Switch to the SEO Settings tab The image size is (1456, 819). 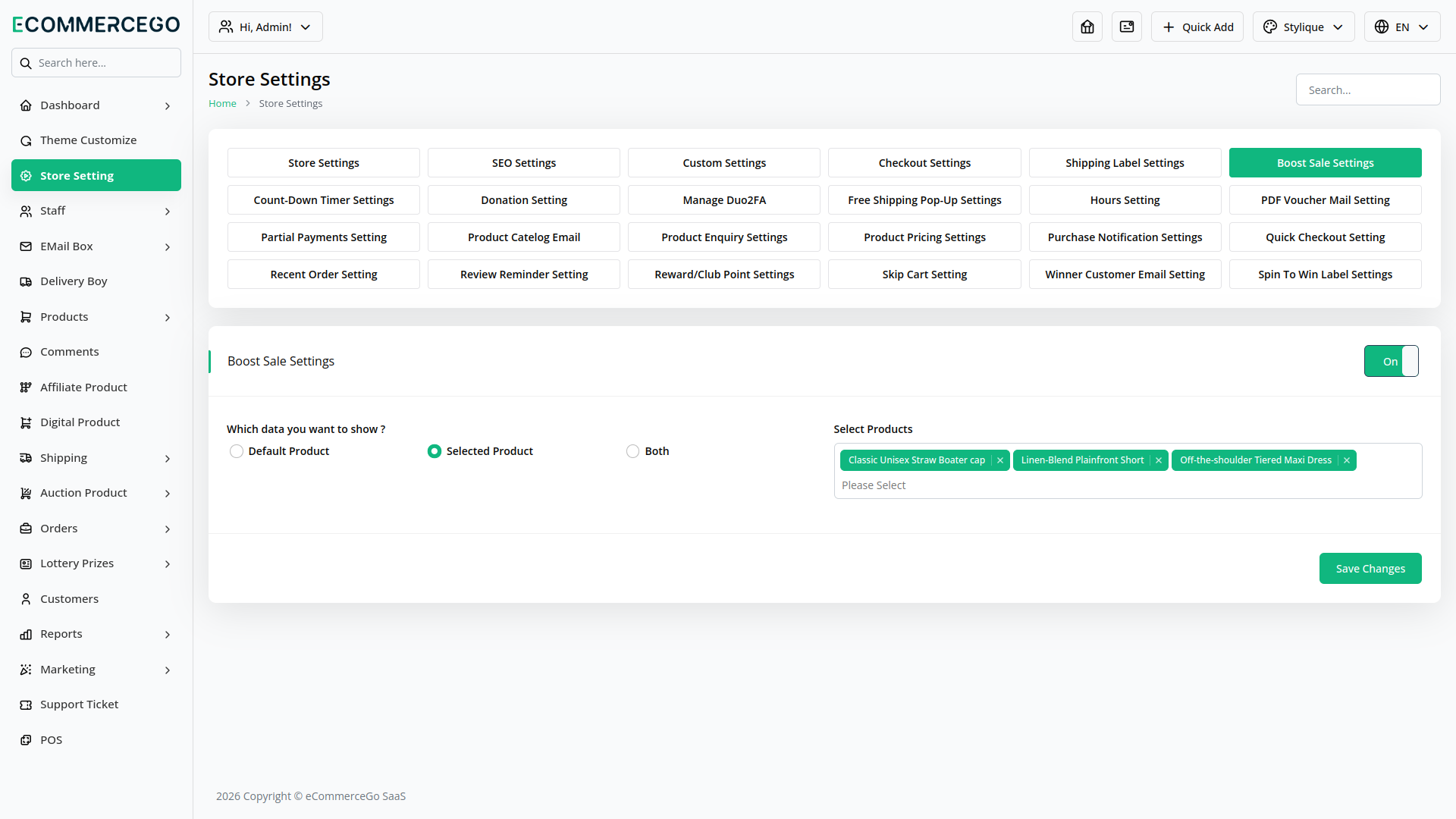point(524,163)
